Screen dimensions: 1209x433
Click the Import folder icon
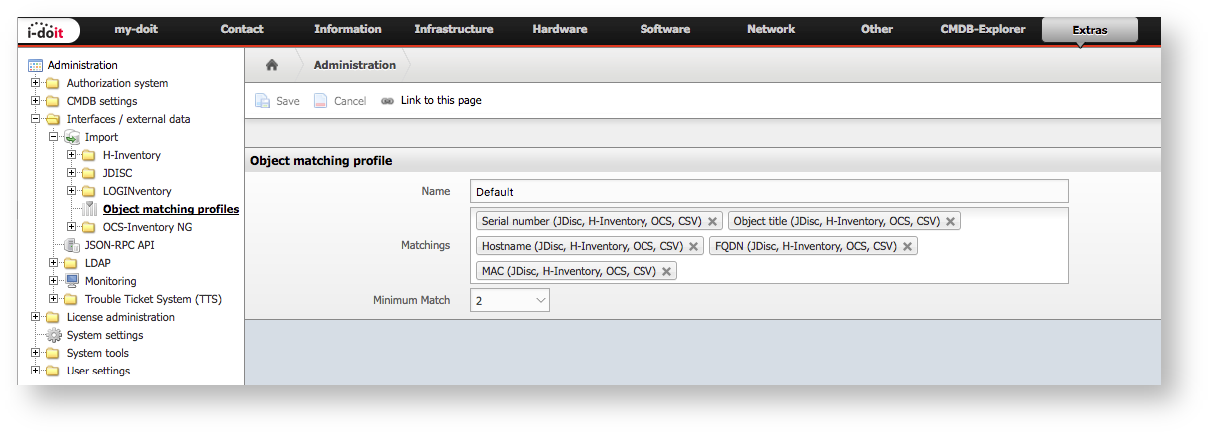pos(72,137)
